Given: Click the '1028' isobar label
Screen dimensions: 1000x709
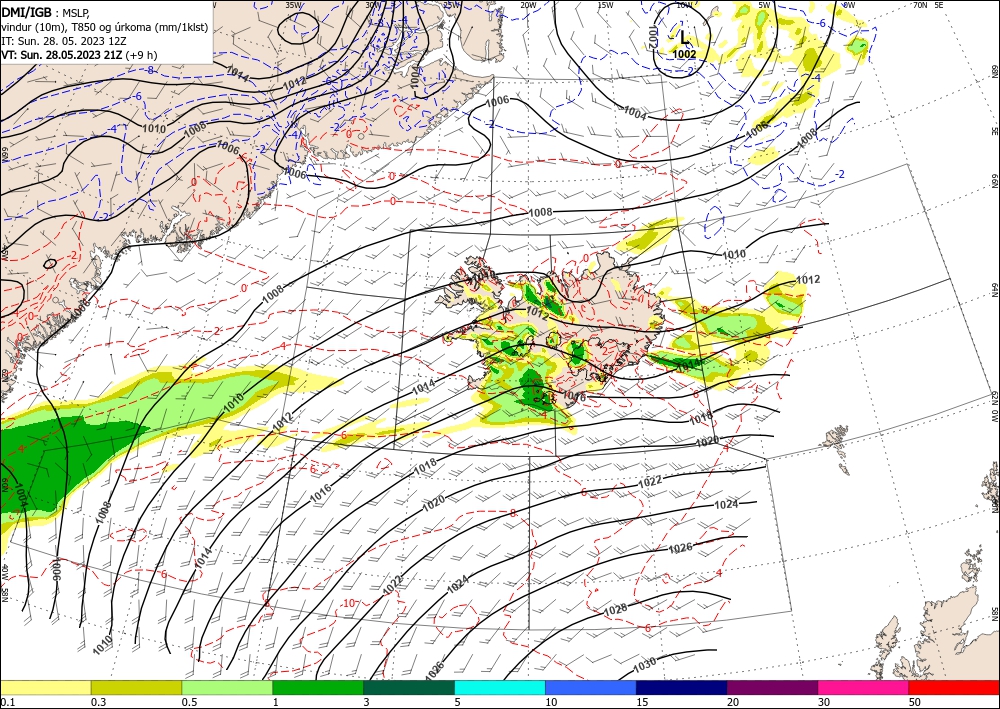Looking at the screenshot, I should [x=615, y=610].
